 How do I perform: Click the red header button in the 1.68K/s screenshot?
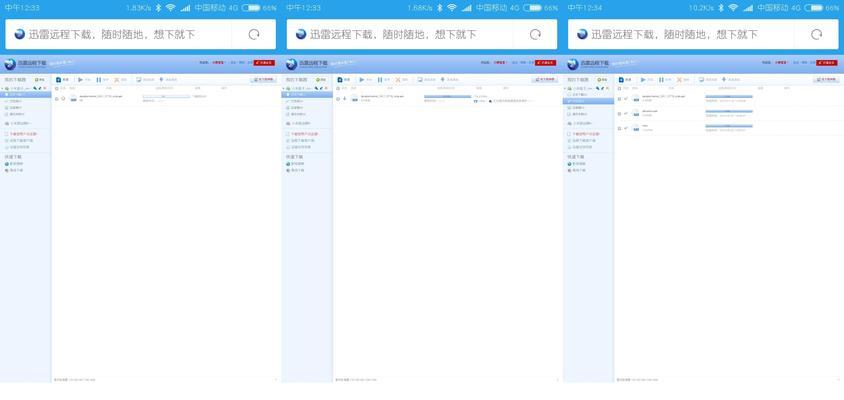[545, 63]
